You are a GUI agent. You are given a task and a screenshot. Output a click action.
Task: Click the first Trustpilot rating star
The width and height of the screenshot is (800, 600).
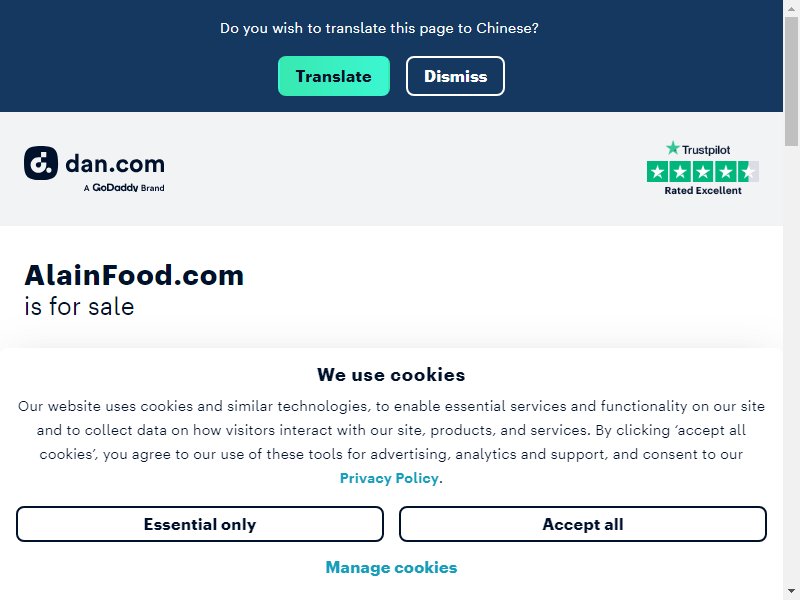click(x=658, y=171)
